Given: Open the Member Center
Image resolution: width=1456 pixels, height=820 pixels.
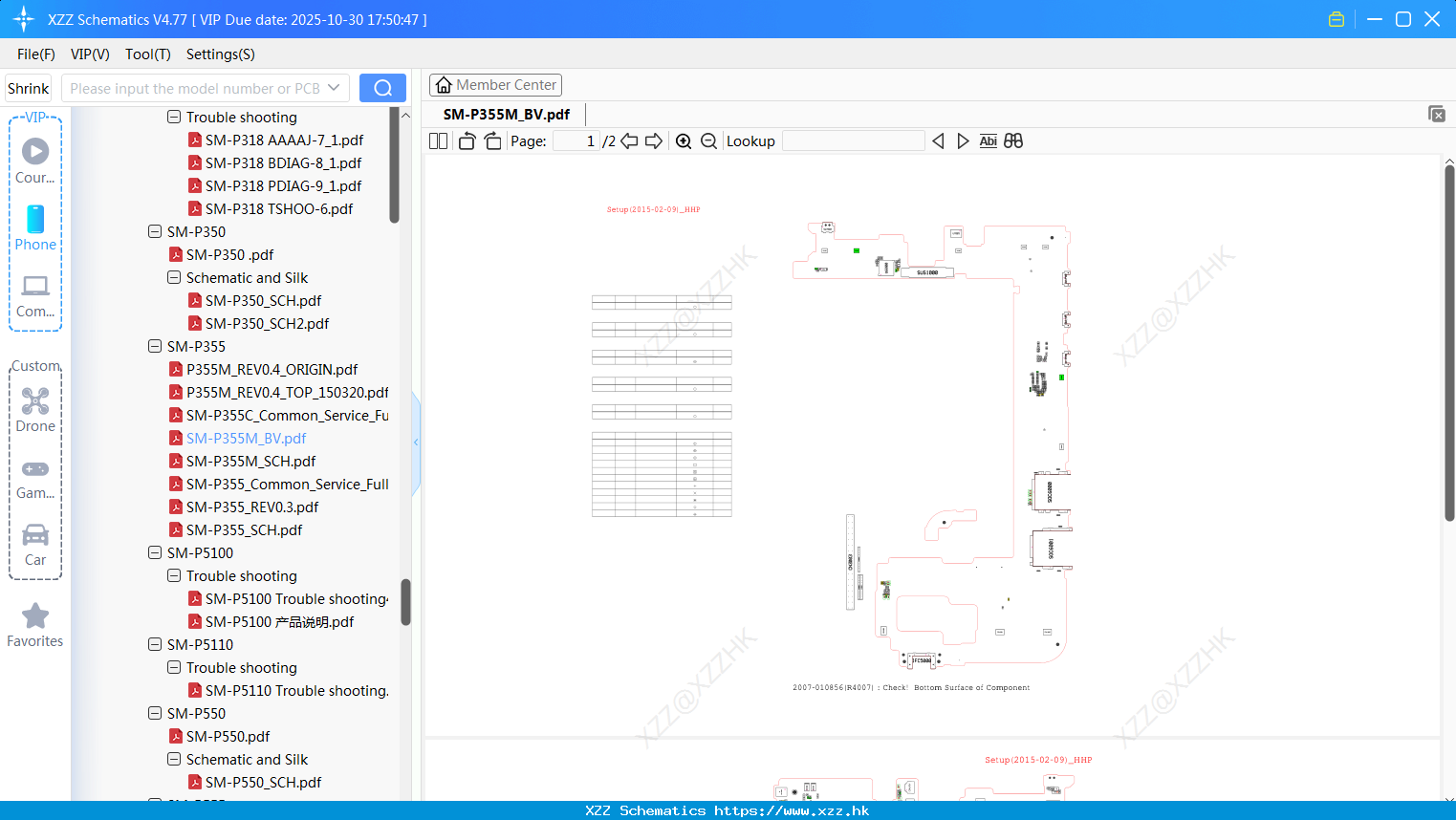Looking at the screenshot, I should coord(495,85).
